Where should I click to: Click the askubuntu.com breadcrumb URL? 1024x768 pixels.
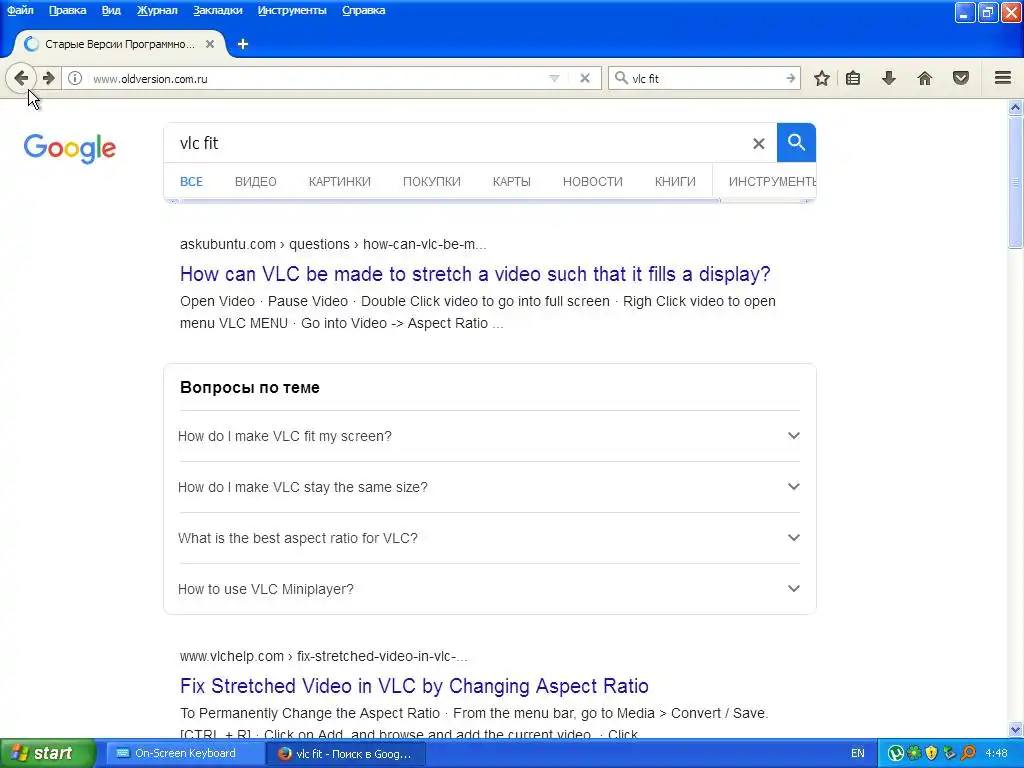[333, 244]
